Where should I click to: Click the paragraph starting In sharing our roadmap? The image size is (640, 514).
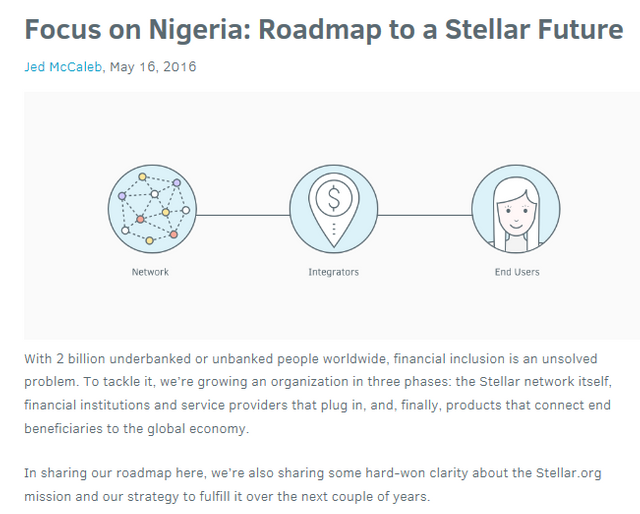coord(313,485)
